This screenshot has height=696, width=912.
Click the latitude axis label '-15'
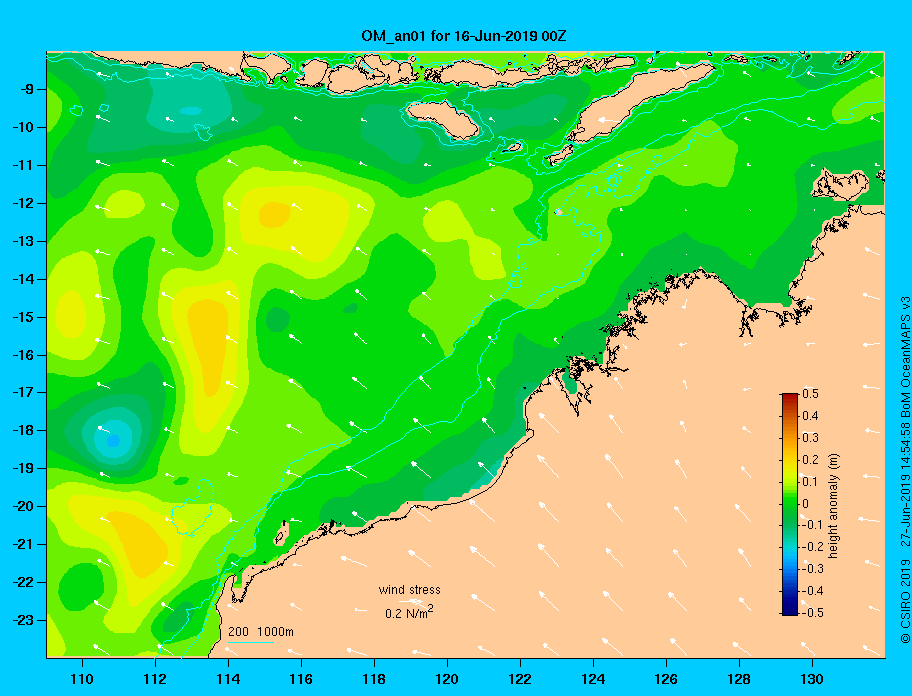click(x=22, y=317)
